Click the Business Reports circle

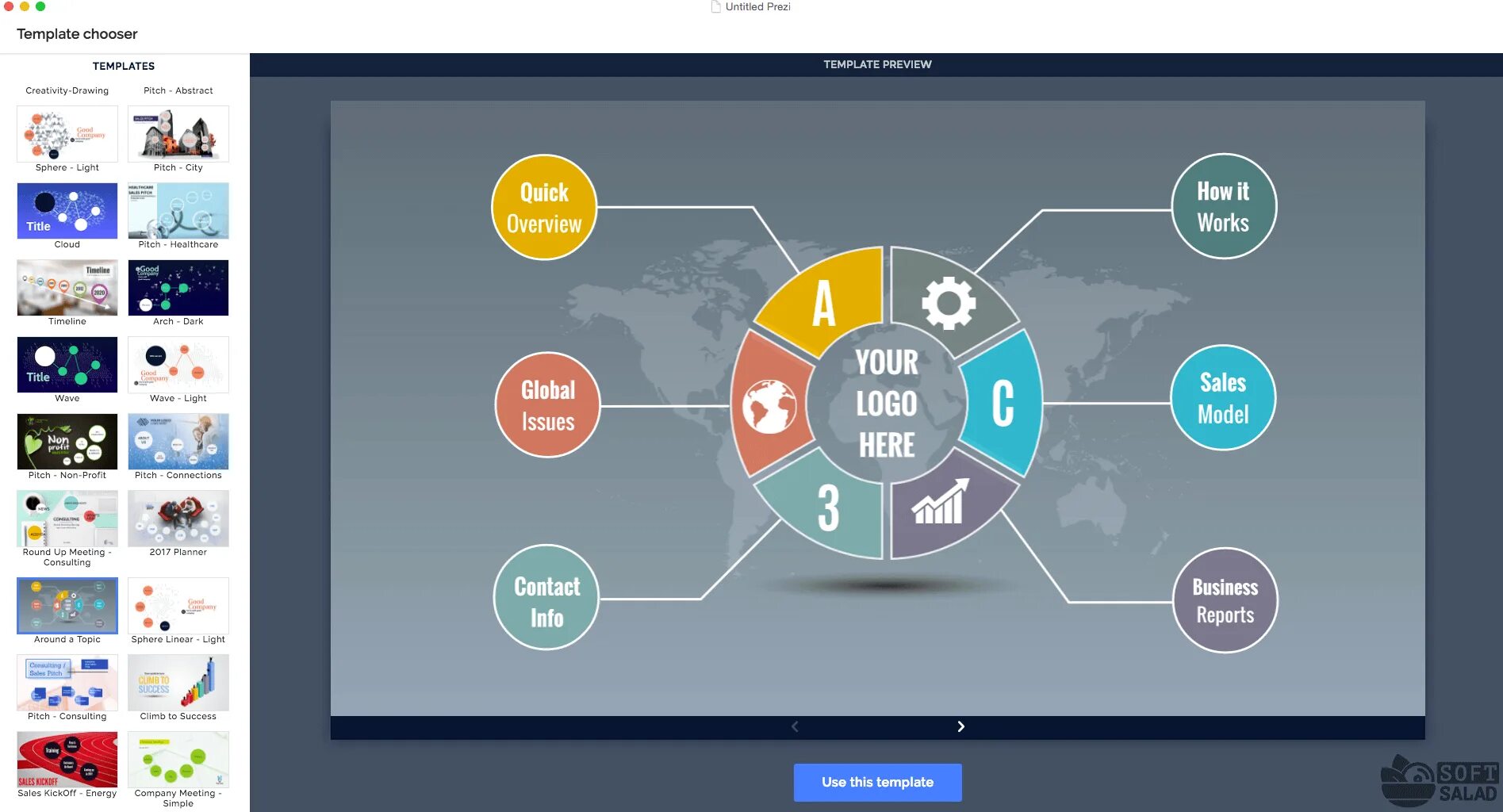click(1225, 600)
